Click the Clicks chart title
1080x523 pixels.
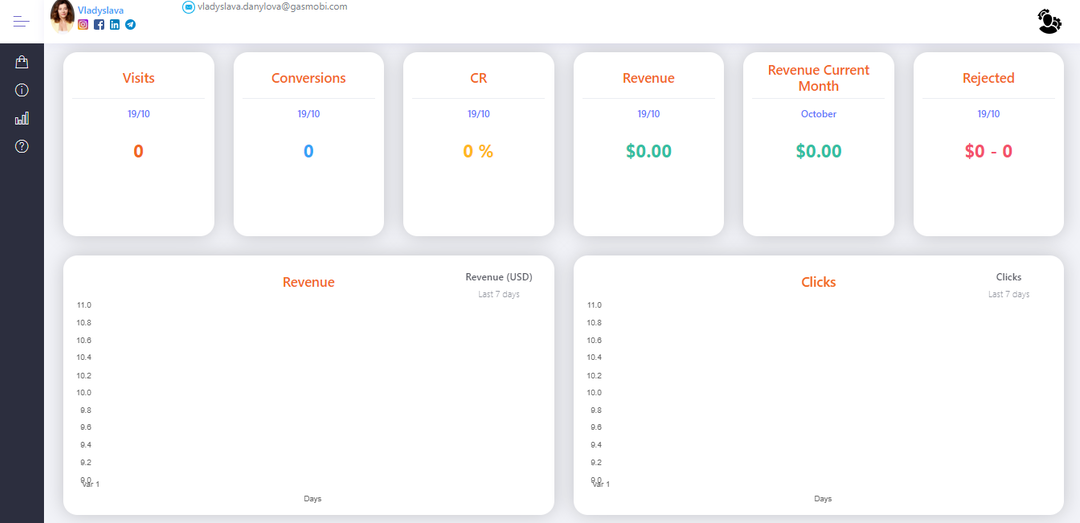coord(818,282)
